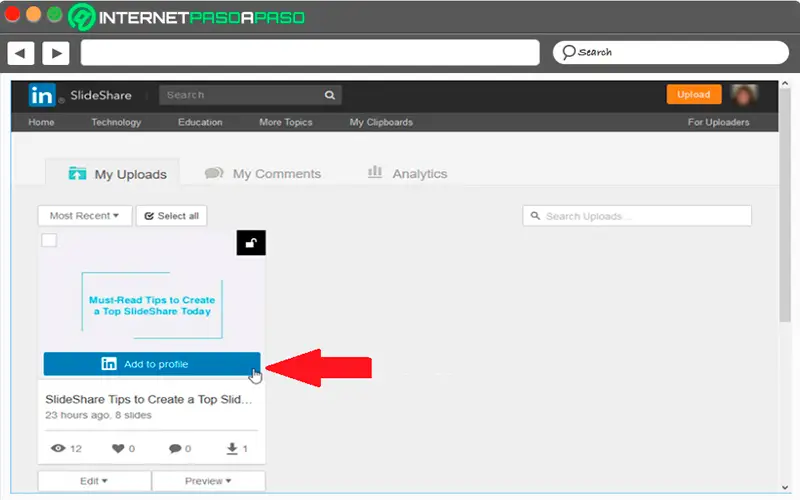
Task: Tick the checkbox on the slide card
Action: click(x=49, y=240)
